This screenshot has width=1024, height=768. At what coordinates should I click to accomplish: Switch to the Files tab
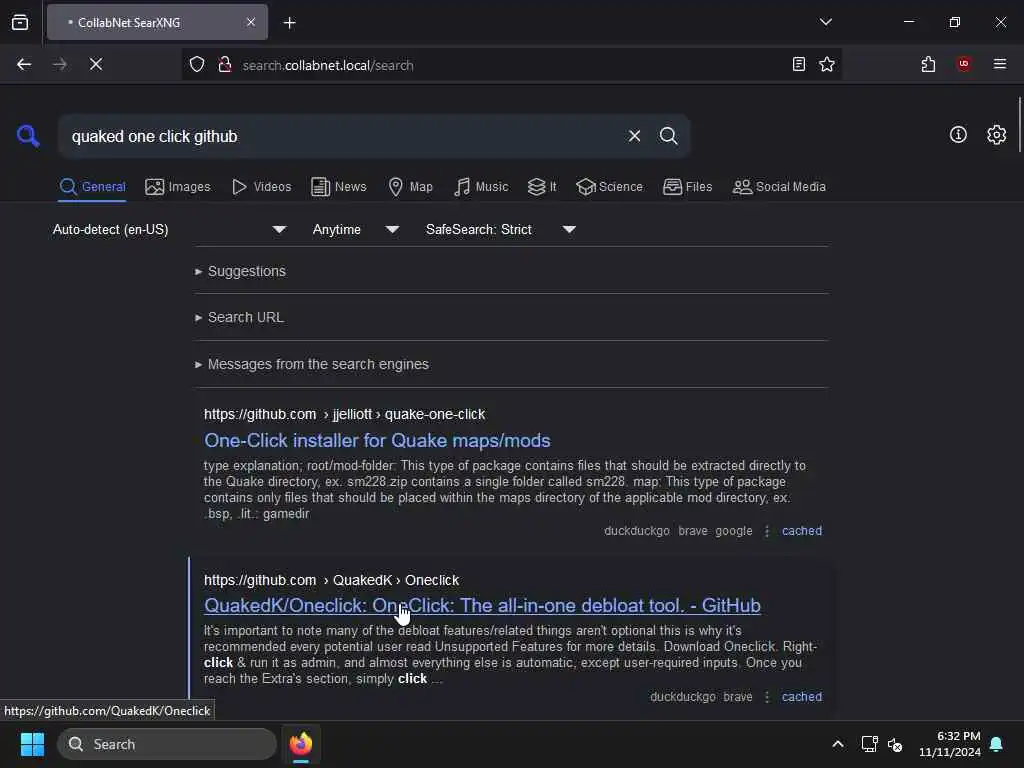tap(687, 187)
